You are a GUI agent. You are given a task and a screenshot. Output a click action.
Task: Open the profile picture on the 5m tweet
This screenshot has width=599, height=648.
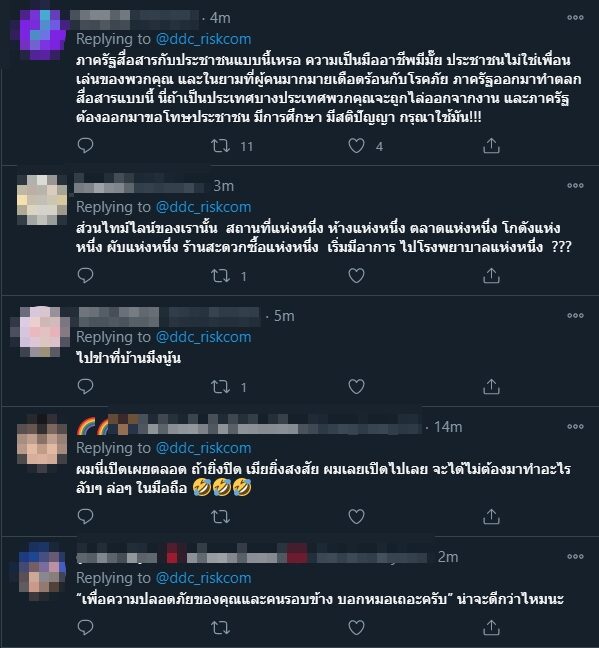[41, 331]
